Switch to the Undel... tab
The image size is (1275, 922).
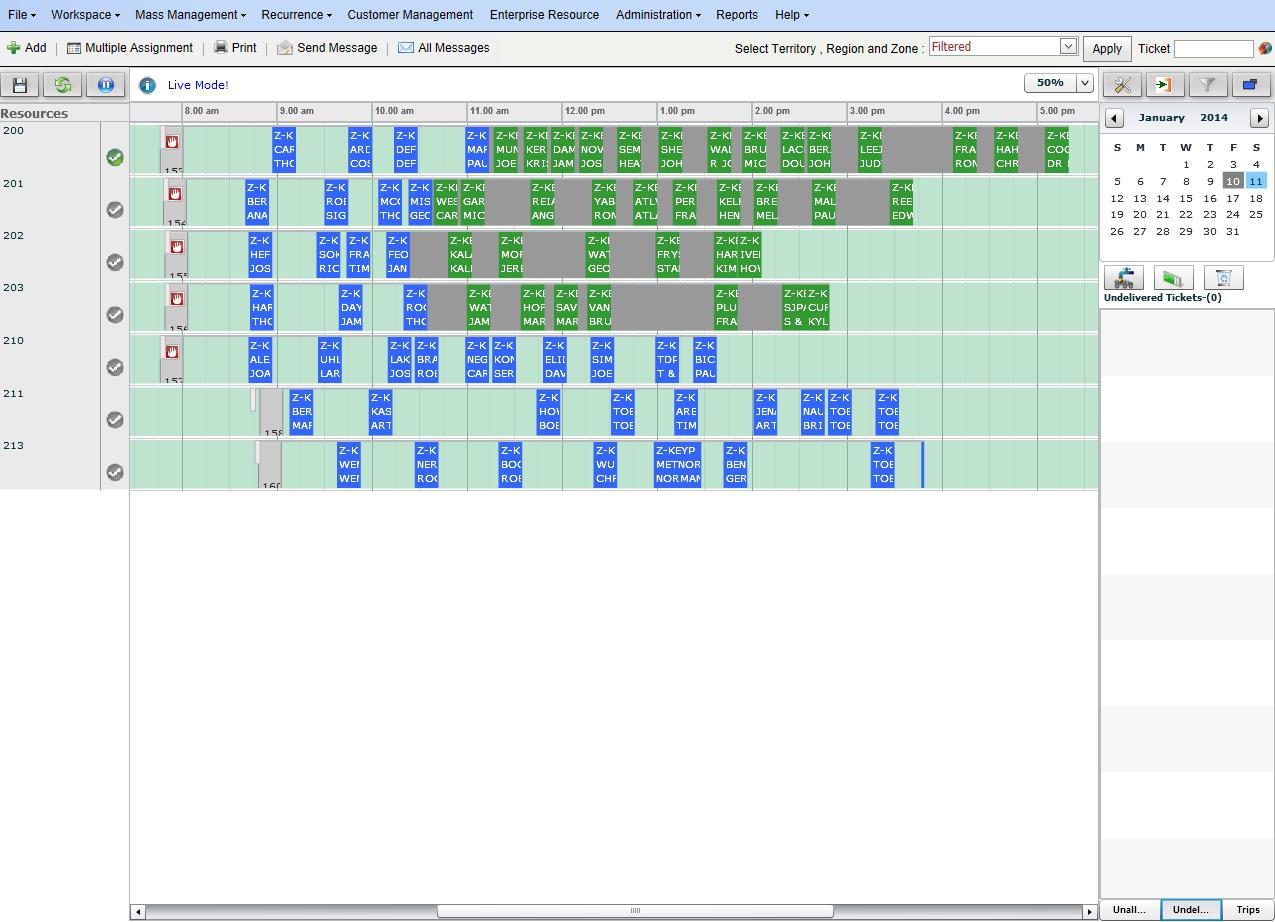point(1191,910)
